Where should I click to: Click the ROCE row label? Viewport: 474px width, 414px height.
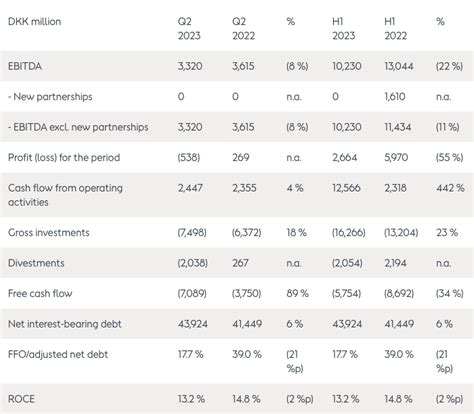point(21,399)
